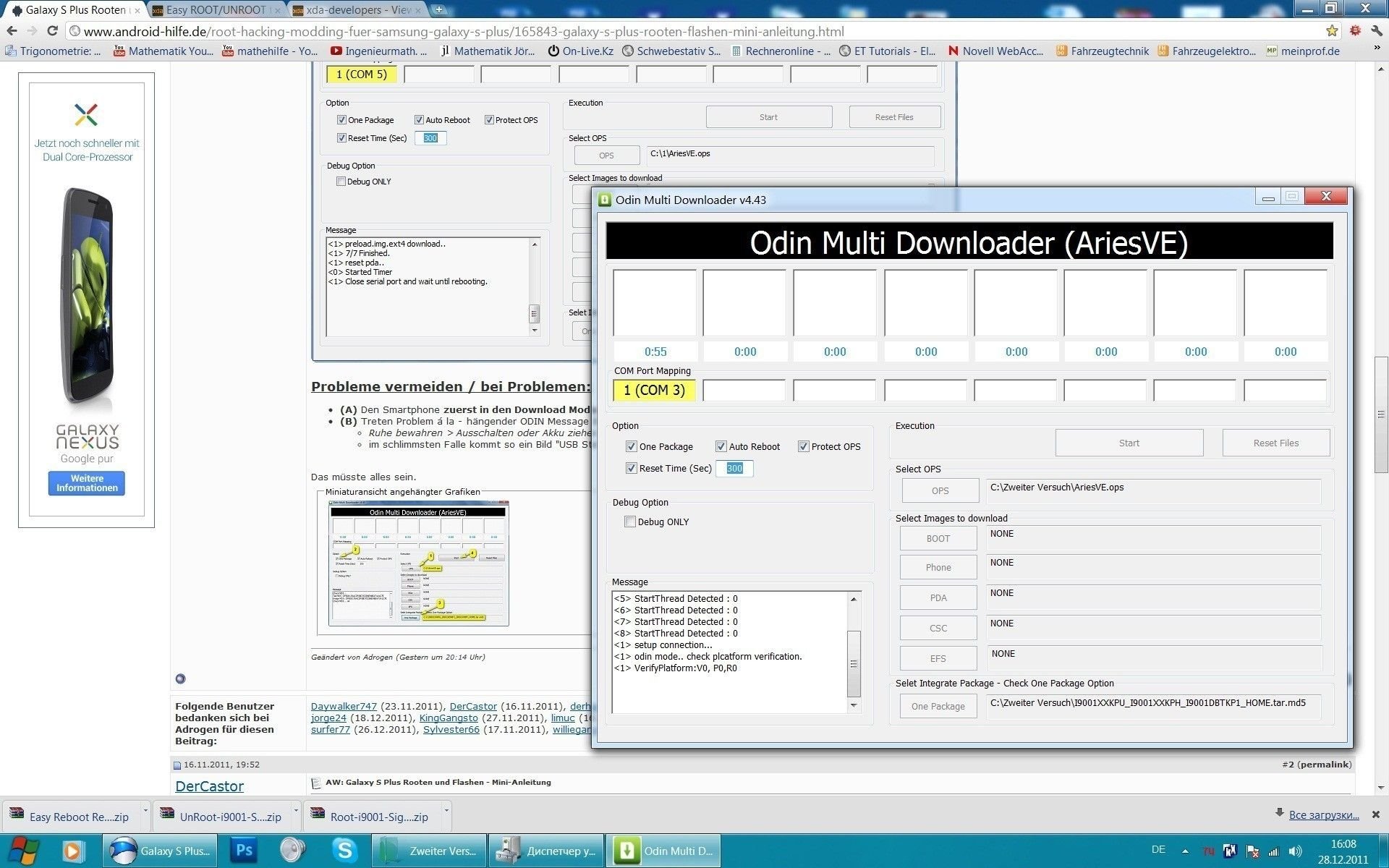Show more bookmarks via chevron

click(1377, 48)
